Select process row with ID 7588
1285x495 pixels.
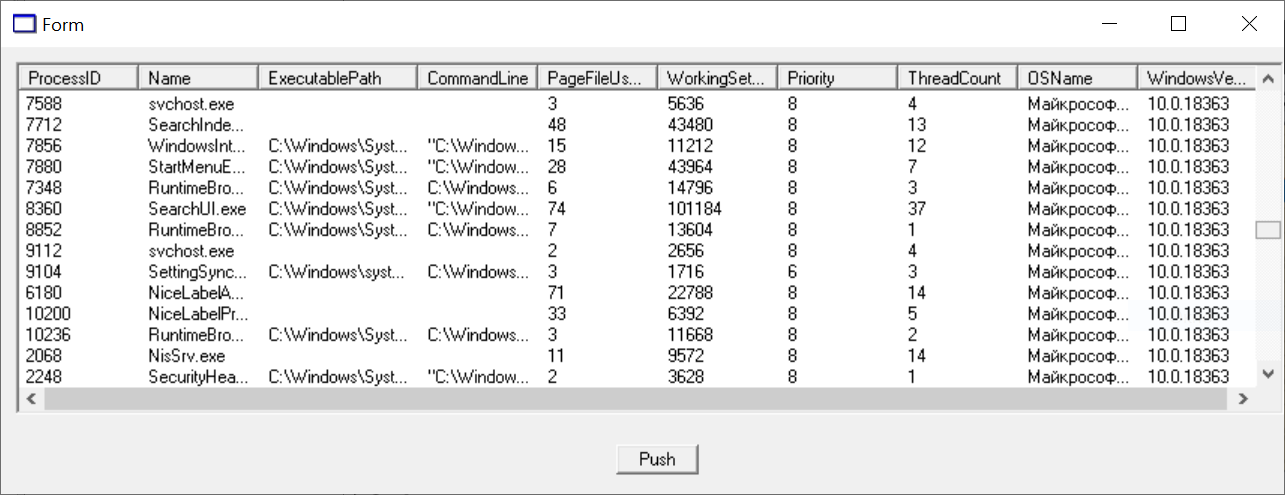(x=637, y=104)
